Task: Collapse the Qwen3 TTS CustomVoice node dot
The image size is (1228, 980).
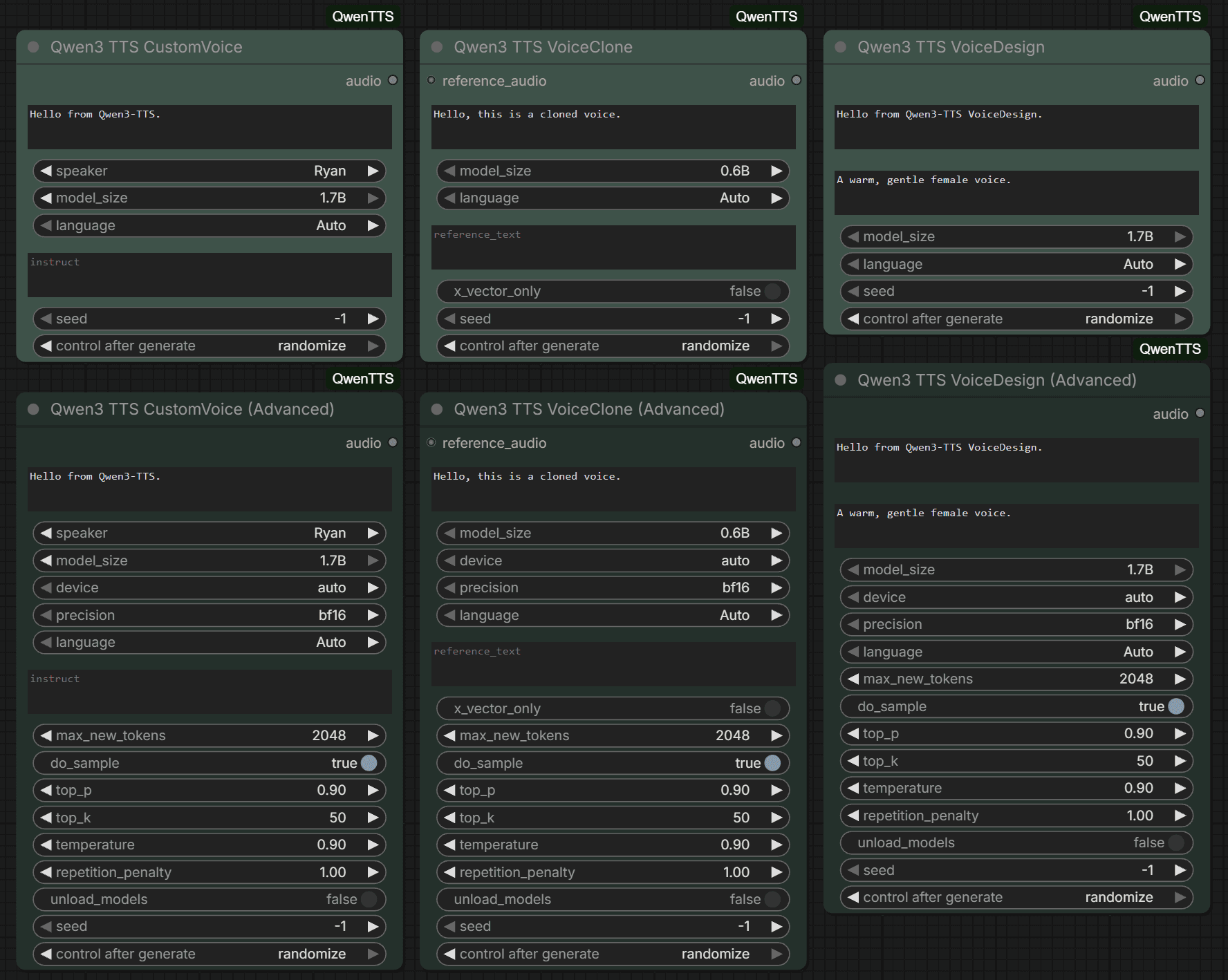Action: (x=33, y=47)
